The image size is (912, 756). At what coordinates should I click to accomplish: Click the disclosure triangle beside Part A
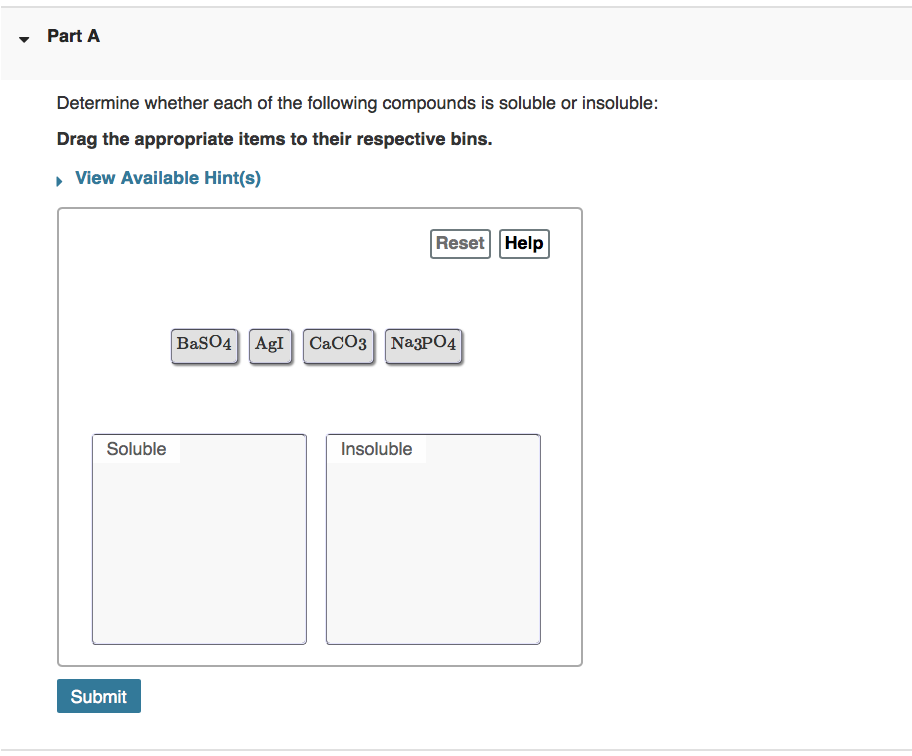(22, 39)
